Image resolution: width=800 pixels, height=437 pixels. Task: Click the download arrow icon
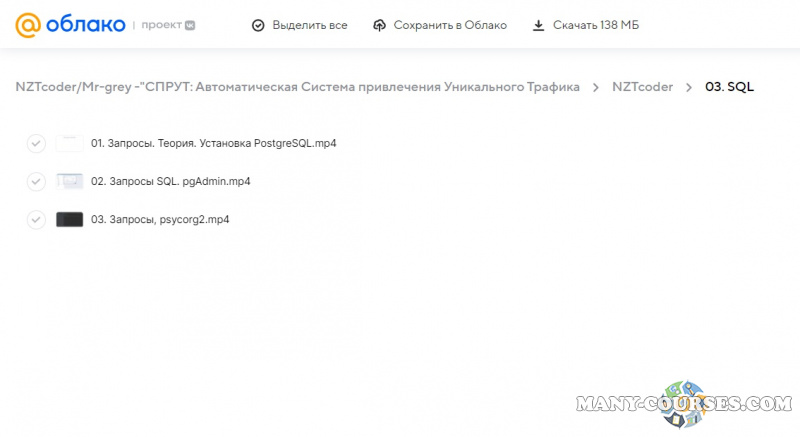click(538, 25)
